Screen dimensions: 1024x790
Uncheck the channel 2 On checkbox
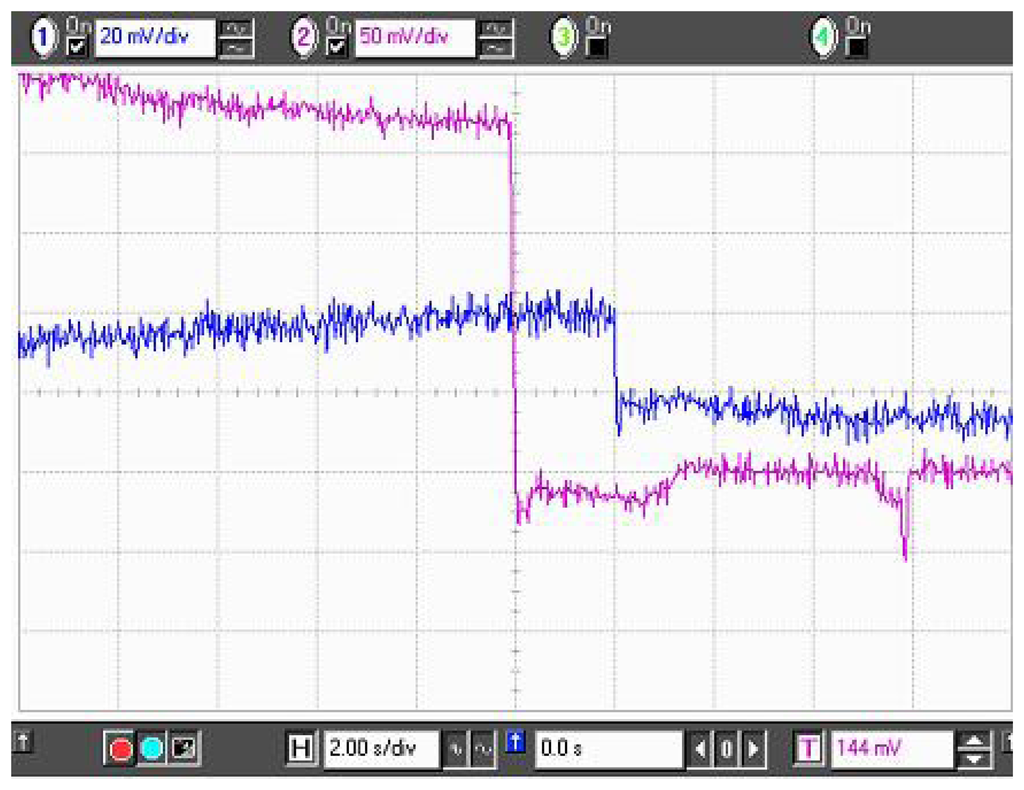[x=336, y=47]
